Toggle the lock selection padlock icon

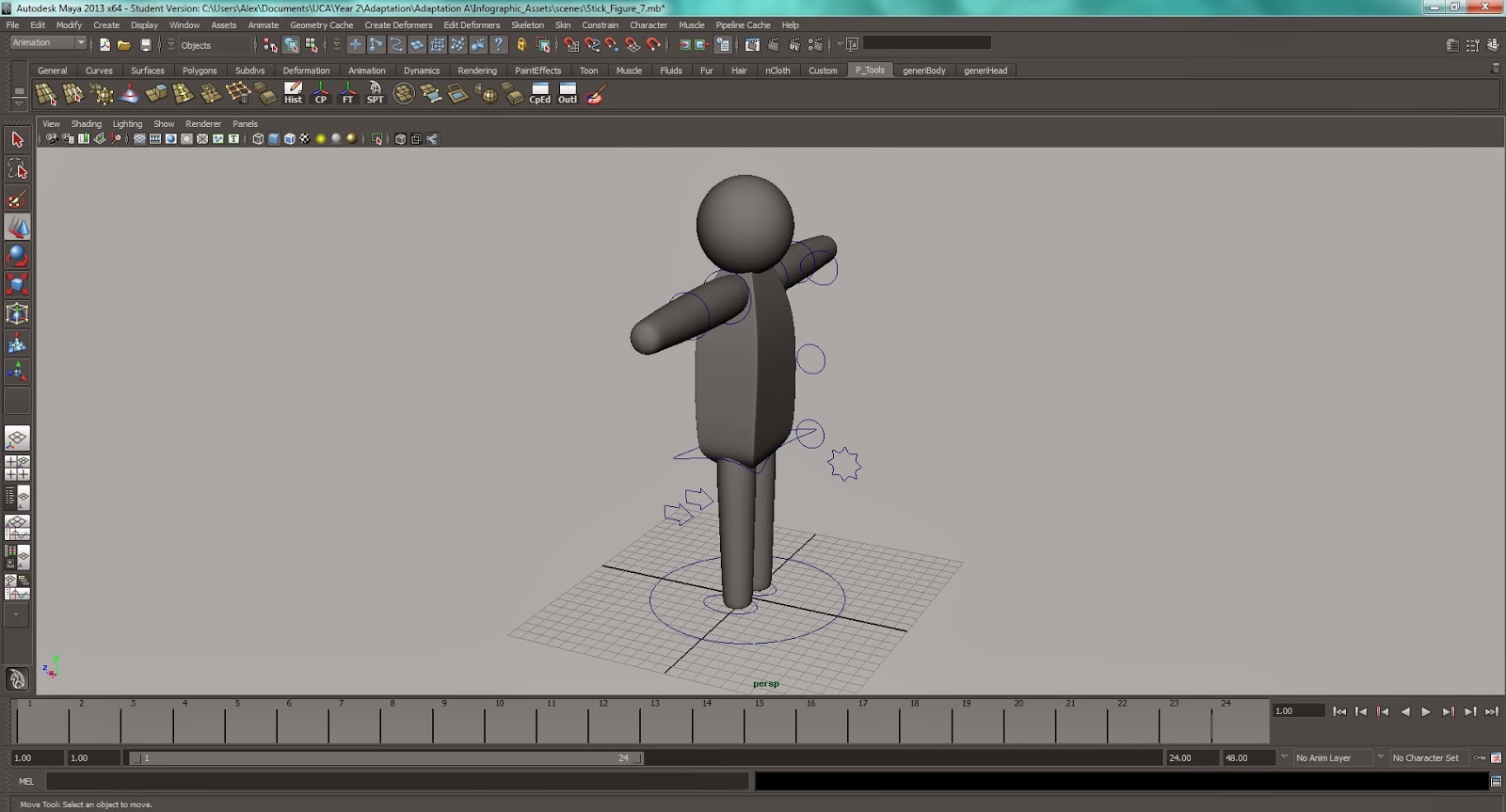point(521,45)
